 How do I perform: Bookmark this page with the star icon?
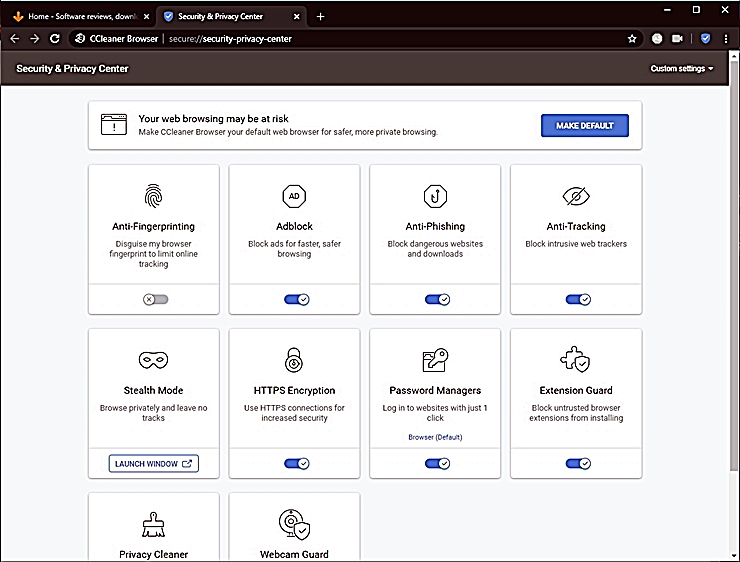[x=632, y=39]
